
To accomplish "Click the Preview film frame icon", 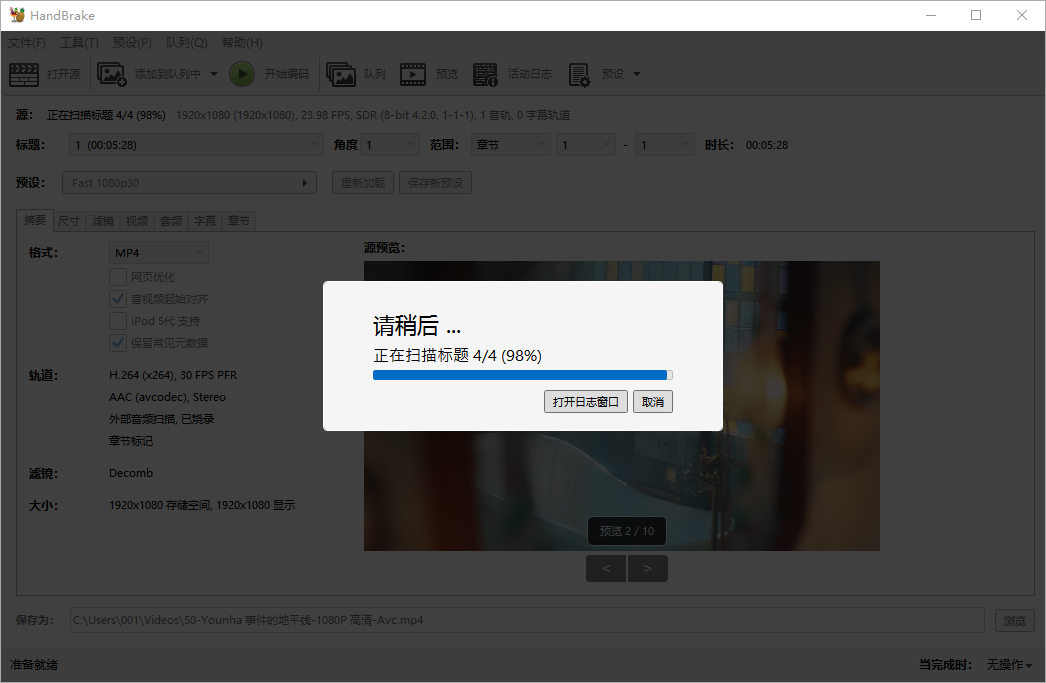I will pos(413,74).
